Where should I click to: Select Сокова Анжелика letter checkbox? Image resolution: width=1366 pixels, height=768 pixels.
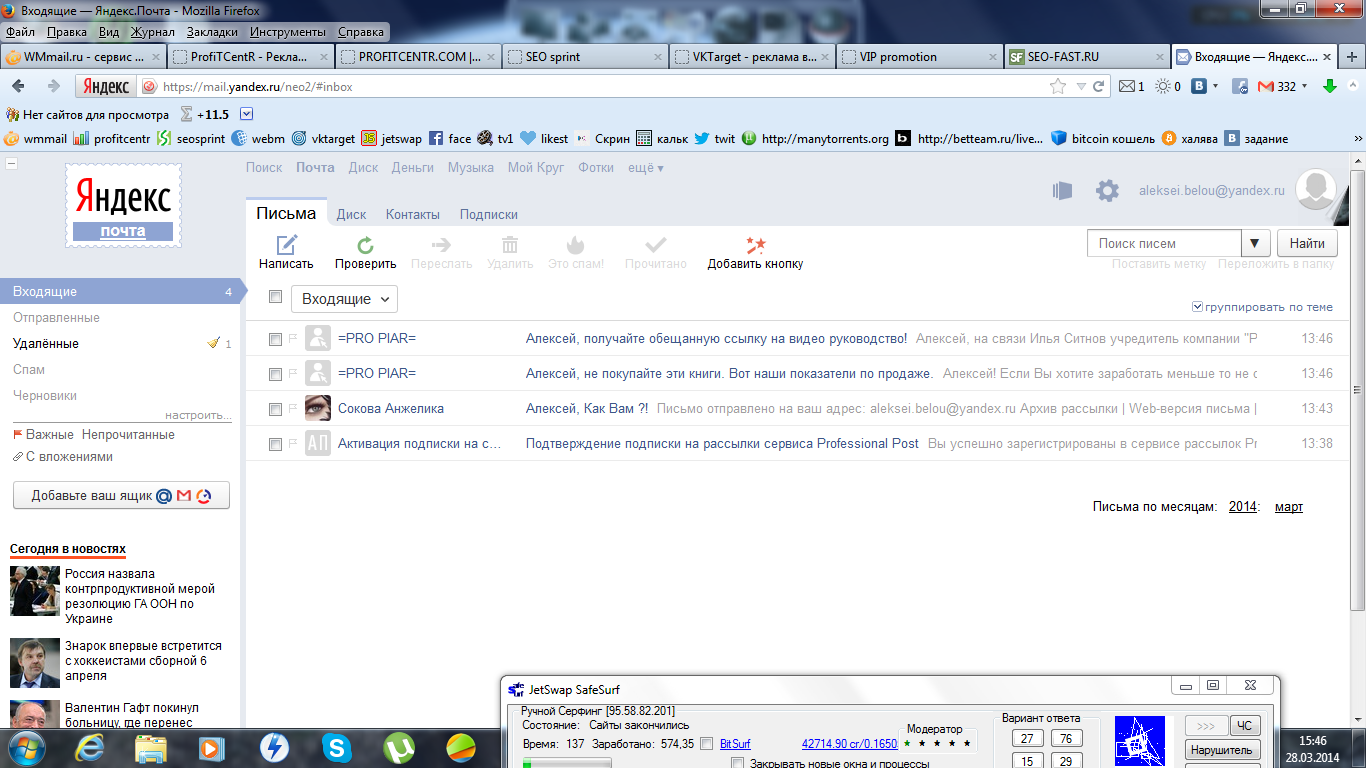(x=276, y=409)
